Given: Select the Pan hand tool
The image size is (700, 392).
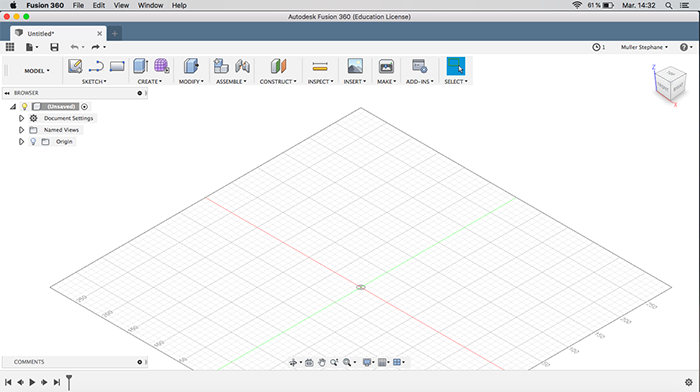Looking at the screenshot, I should pyautogui.click(x=321, y=363).
